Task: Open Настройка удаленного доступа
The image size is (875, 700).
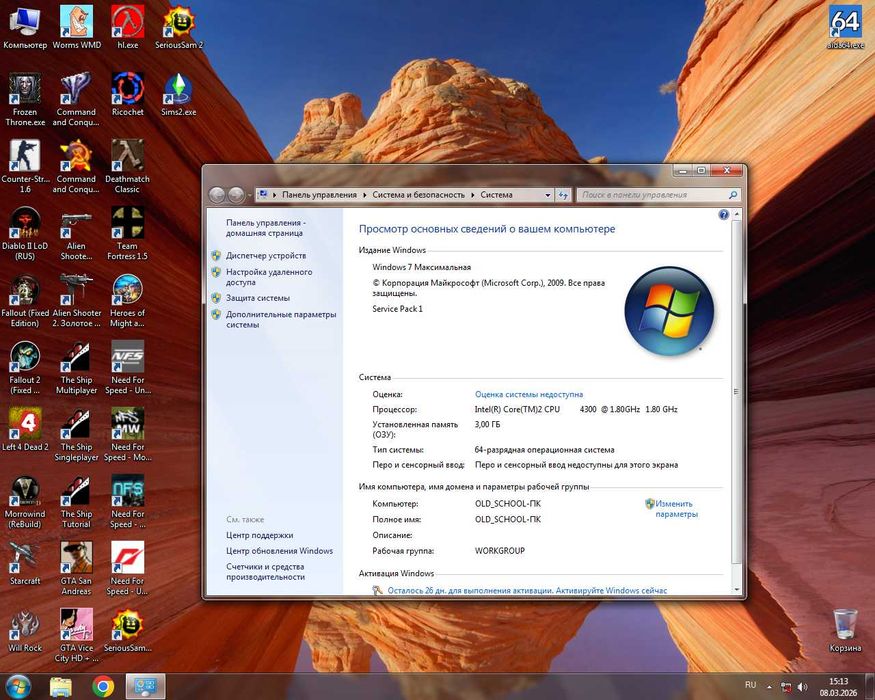Action: (x=269, y=277)
